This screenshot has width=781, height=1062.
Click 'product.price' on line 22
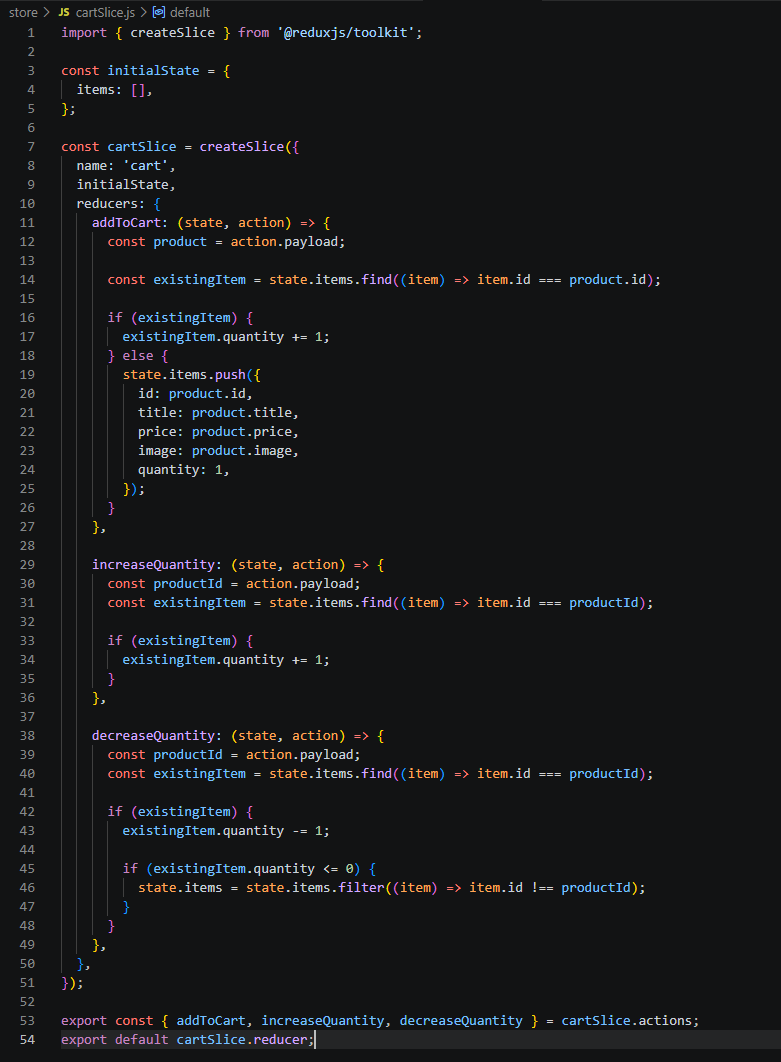coord(241,431)
